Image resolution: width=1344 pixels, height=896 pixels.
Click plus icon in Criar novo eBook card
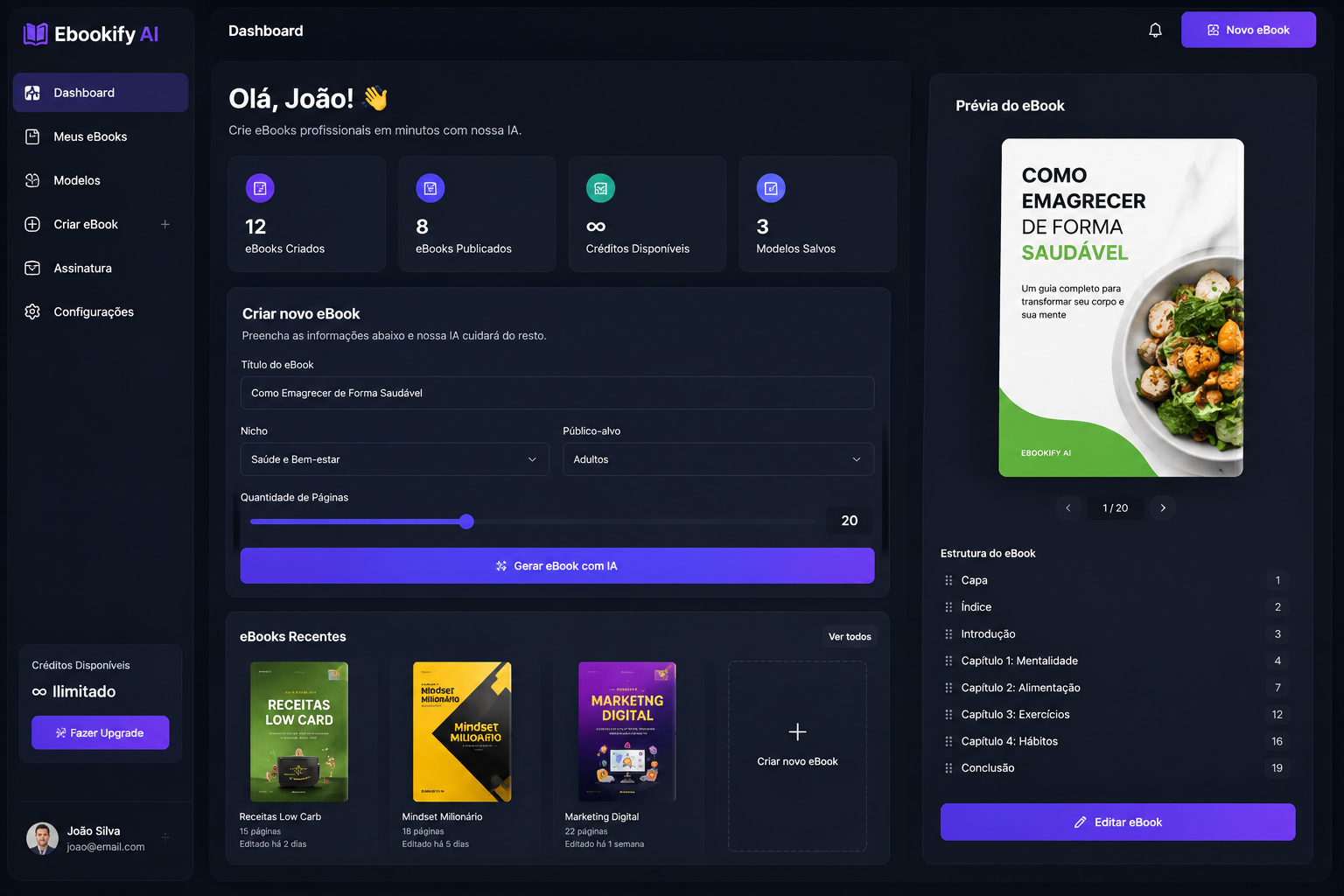coord(797,731)
